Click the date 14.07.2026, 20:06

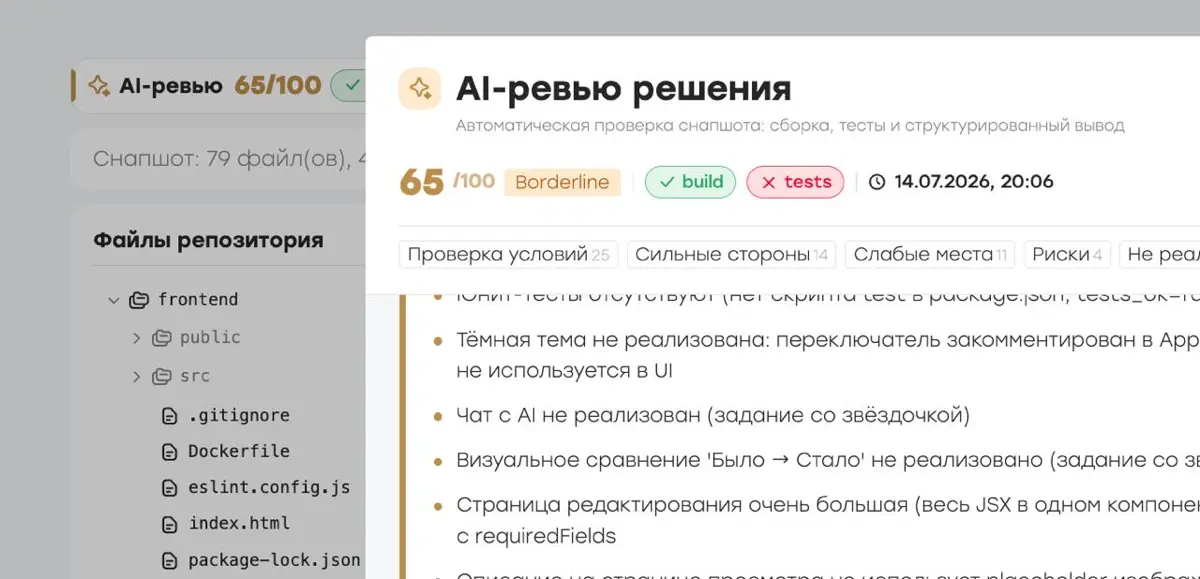click(x=974, y=182)
